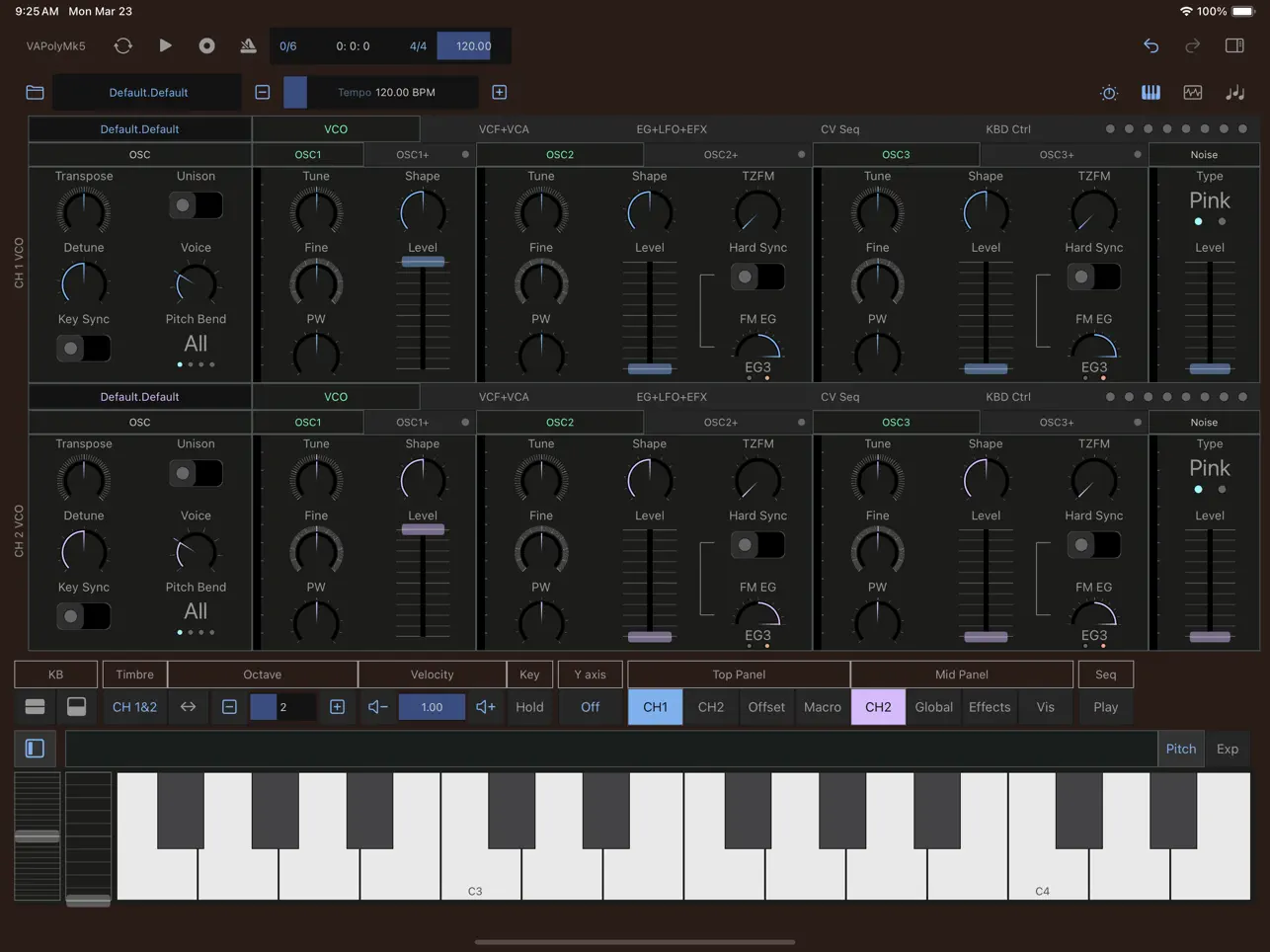Show Effects in the Mid Panel

[990, 707]
